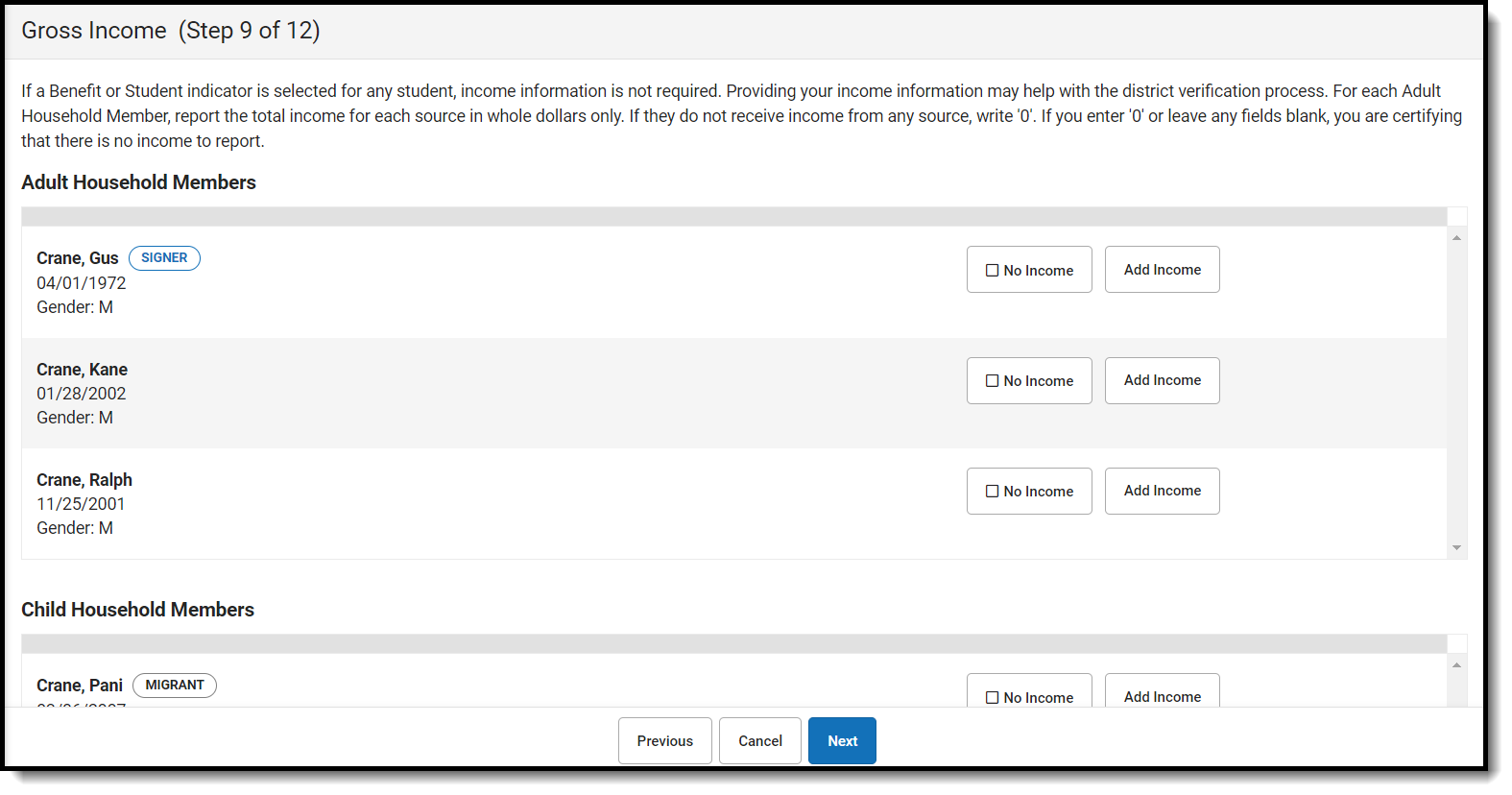Open Add Income for Ralph Crane
This screenshot has width=1512, height=795.
pos(1162,491)
